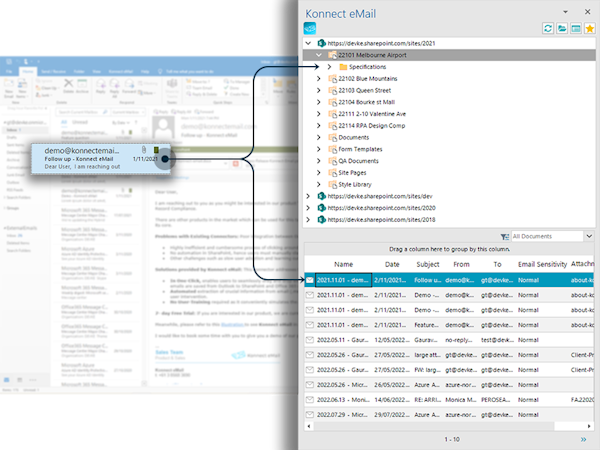
Task: Click SharePoint icon beside sites/2018 URL
Action: [321, 220]
